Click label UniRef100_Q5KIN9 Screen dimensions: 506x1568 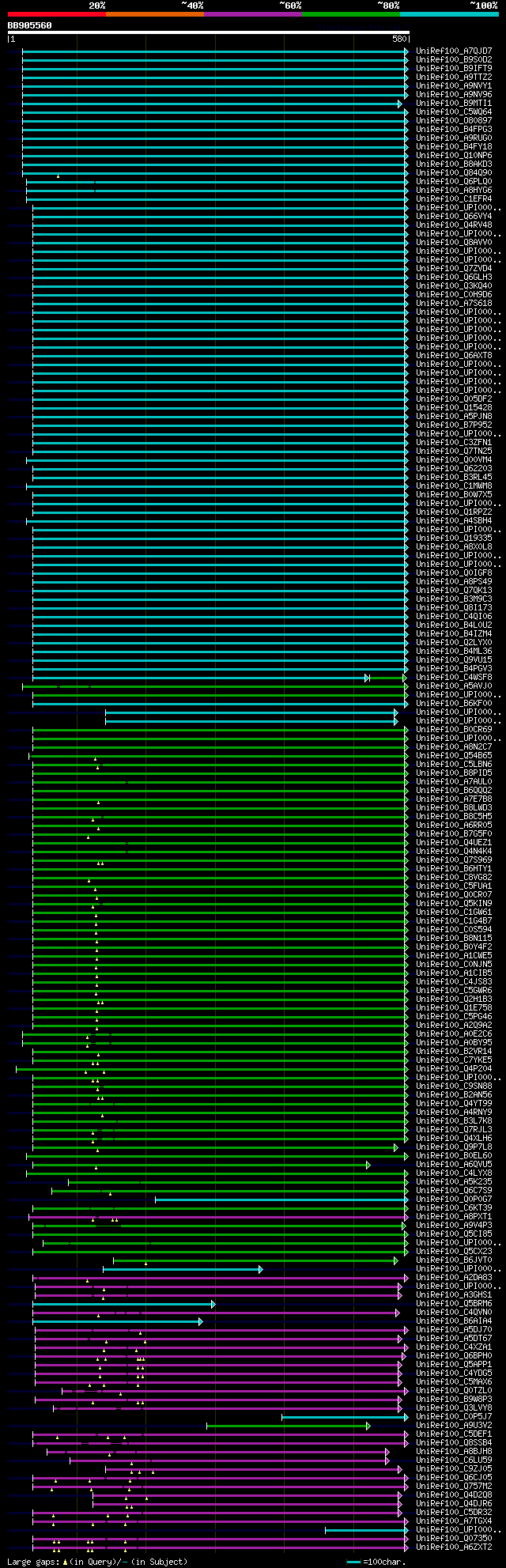click(x=454, y=904)
